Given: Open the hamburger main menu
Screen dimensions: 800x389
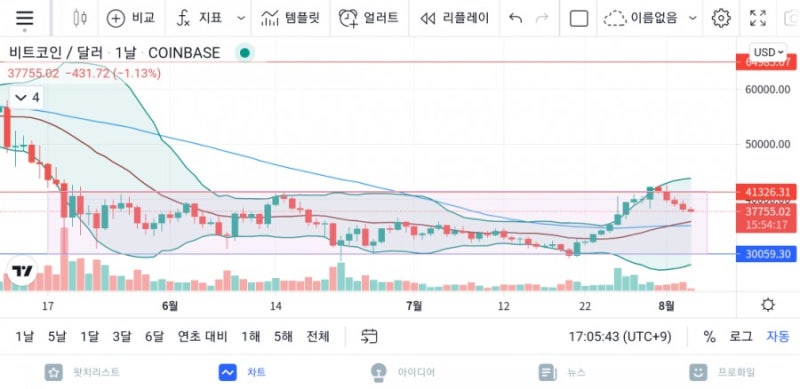Looking at the screenshot, I should point(24,18).
